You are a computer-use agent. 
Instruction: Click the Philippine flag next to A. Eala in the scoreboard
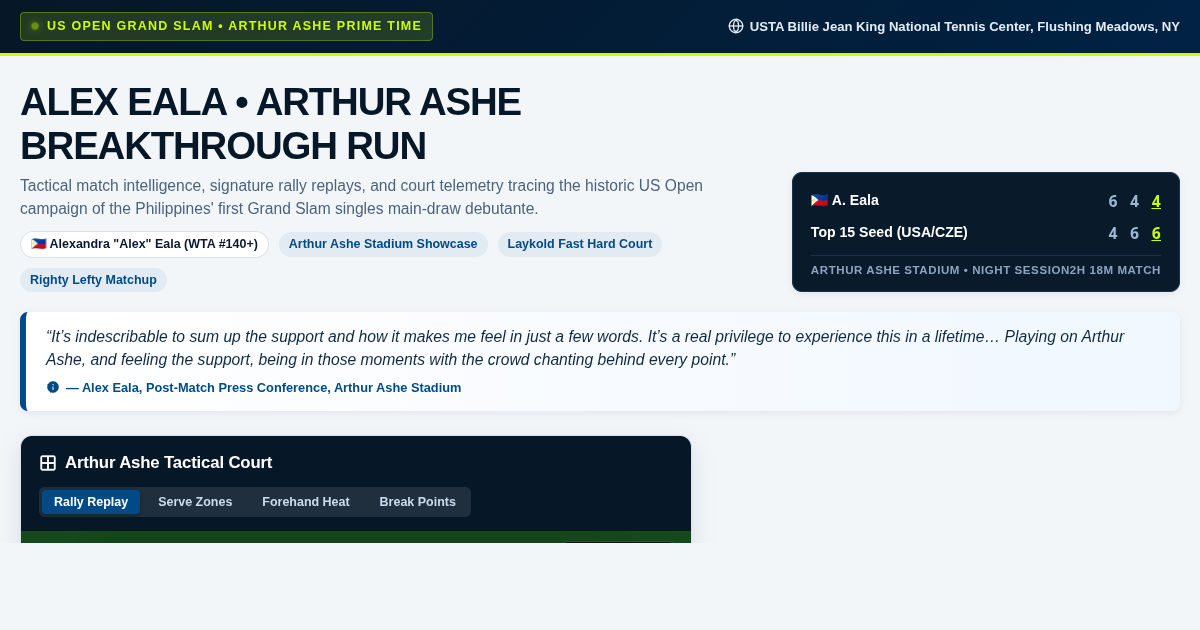819,200
